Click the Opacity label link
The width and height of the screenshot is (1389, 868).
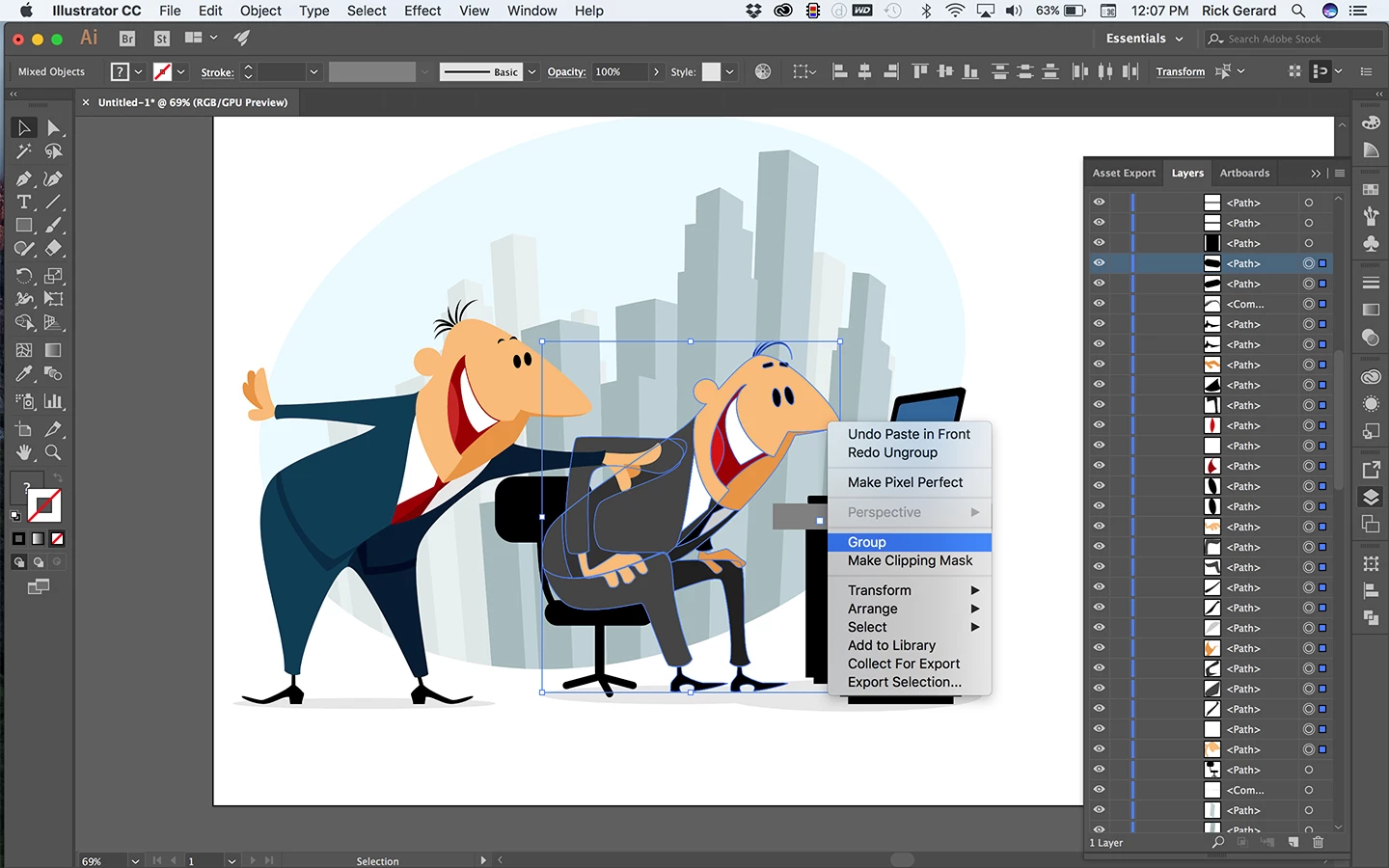click(x=566, y=71)
